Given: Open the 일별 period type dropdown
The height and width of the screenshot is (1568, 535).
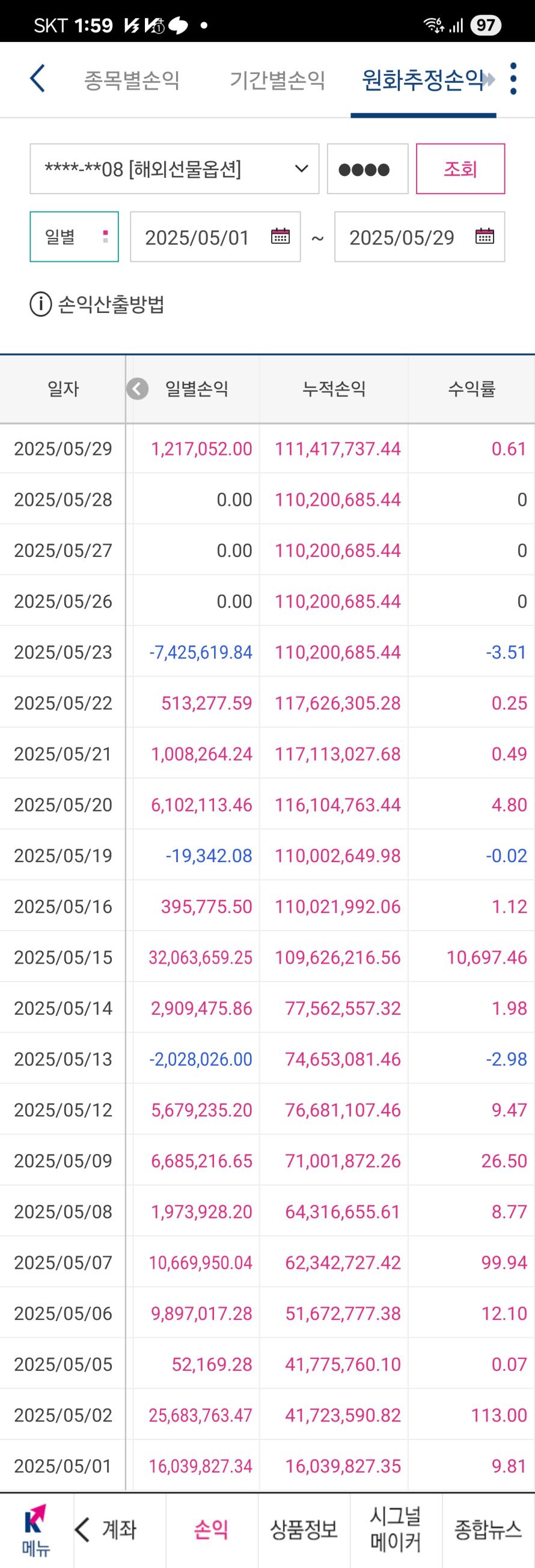Looking at the screenshot, I should coord(75,237).
